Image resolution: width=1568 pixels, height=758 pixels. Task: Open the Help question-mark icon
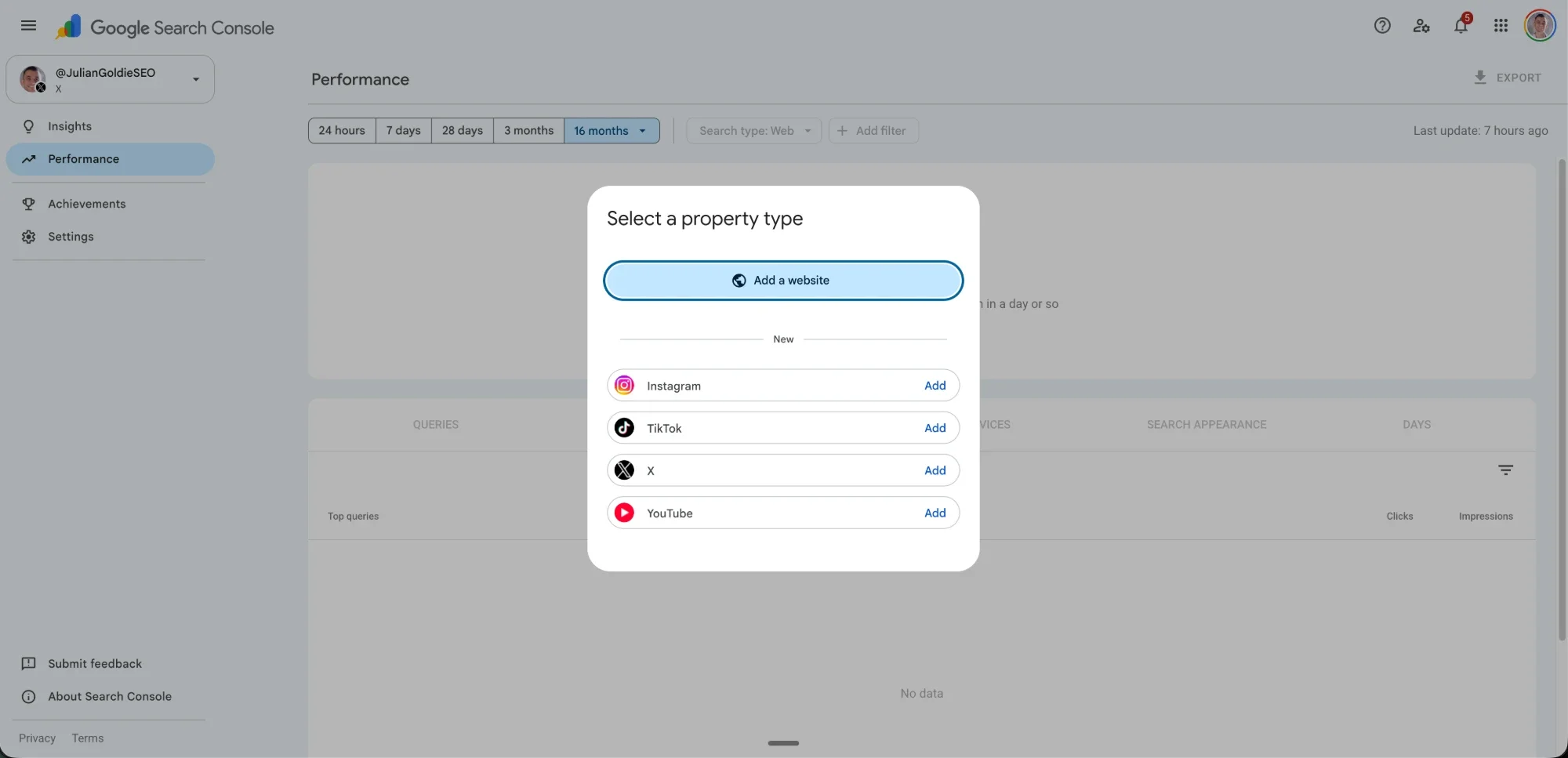pos(1382,26)
